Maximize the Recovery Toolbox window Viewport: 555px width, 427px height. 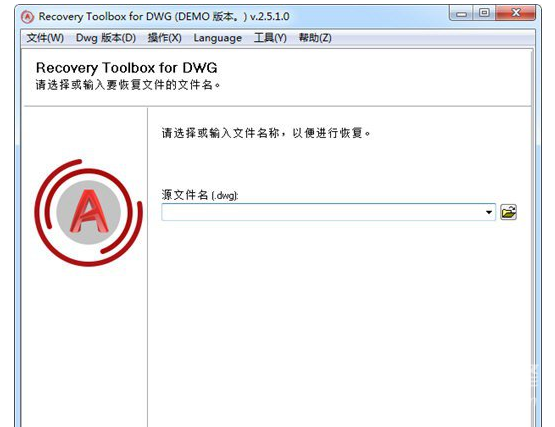point(484,13)
